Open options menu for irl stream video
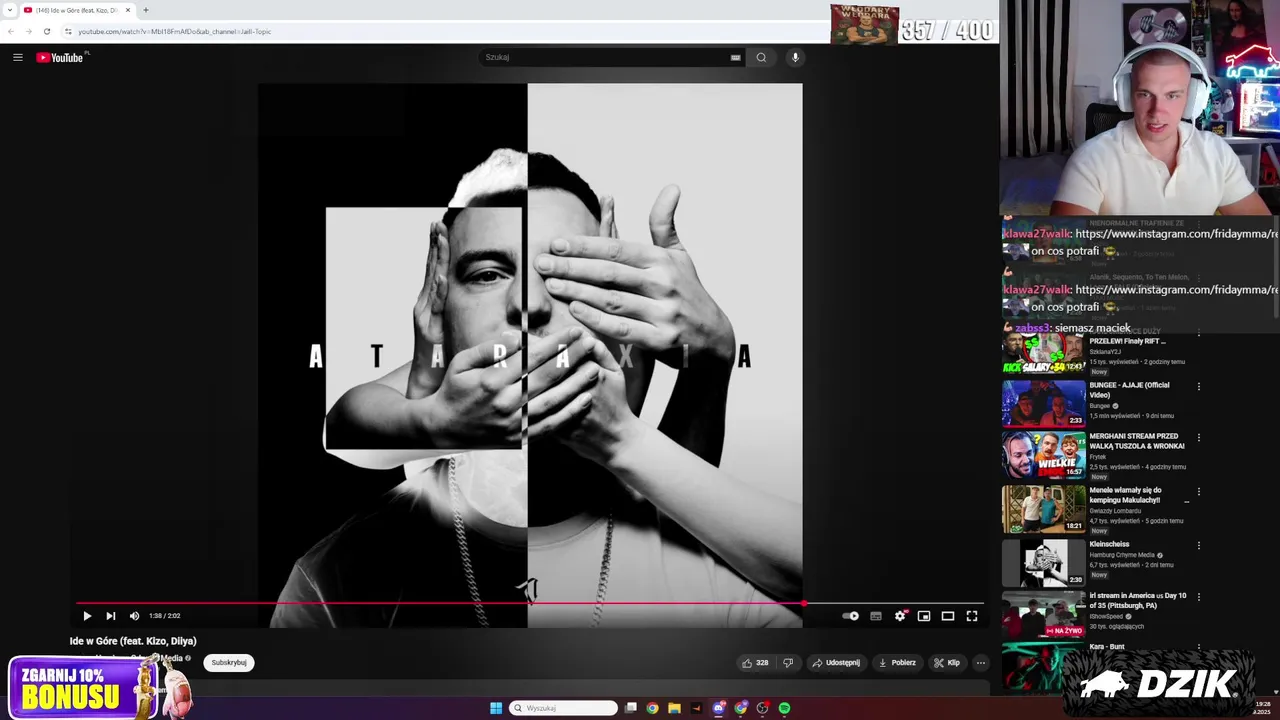1280x720 pixels. click(1198, 597)
